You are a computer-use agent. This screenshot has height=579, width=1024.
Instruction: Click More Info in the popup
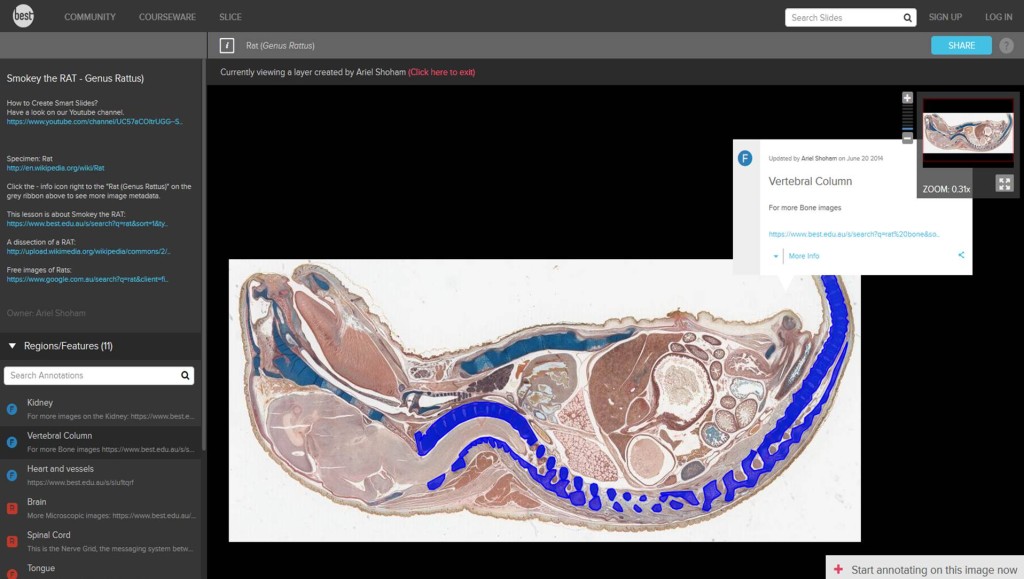coord(804,256)
